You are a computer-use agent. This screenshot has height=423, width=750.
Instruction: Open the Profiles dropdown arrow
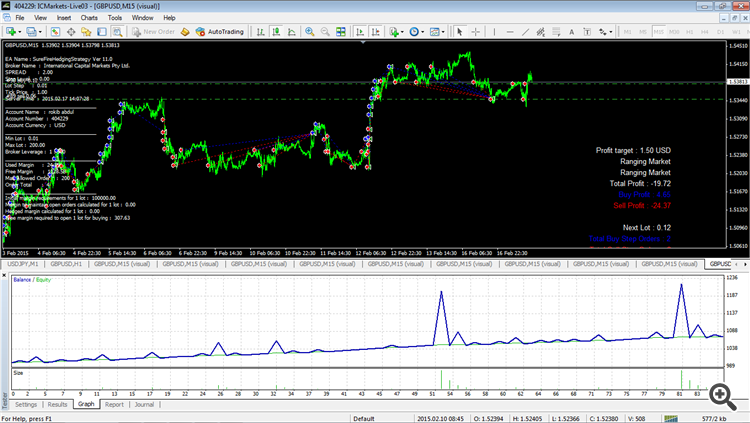[x=41, y=31]
